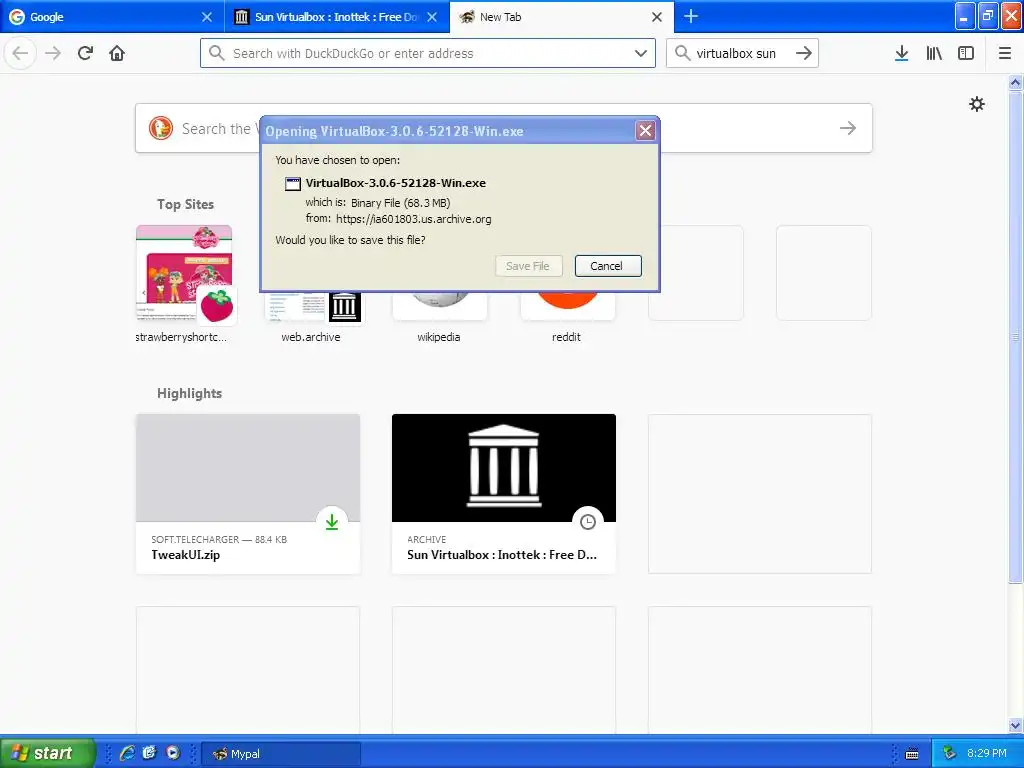Click the archive favicon badge on web.archive
Viewport: 1024px width, 768px height.
[344, 306]
